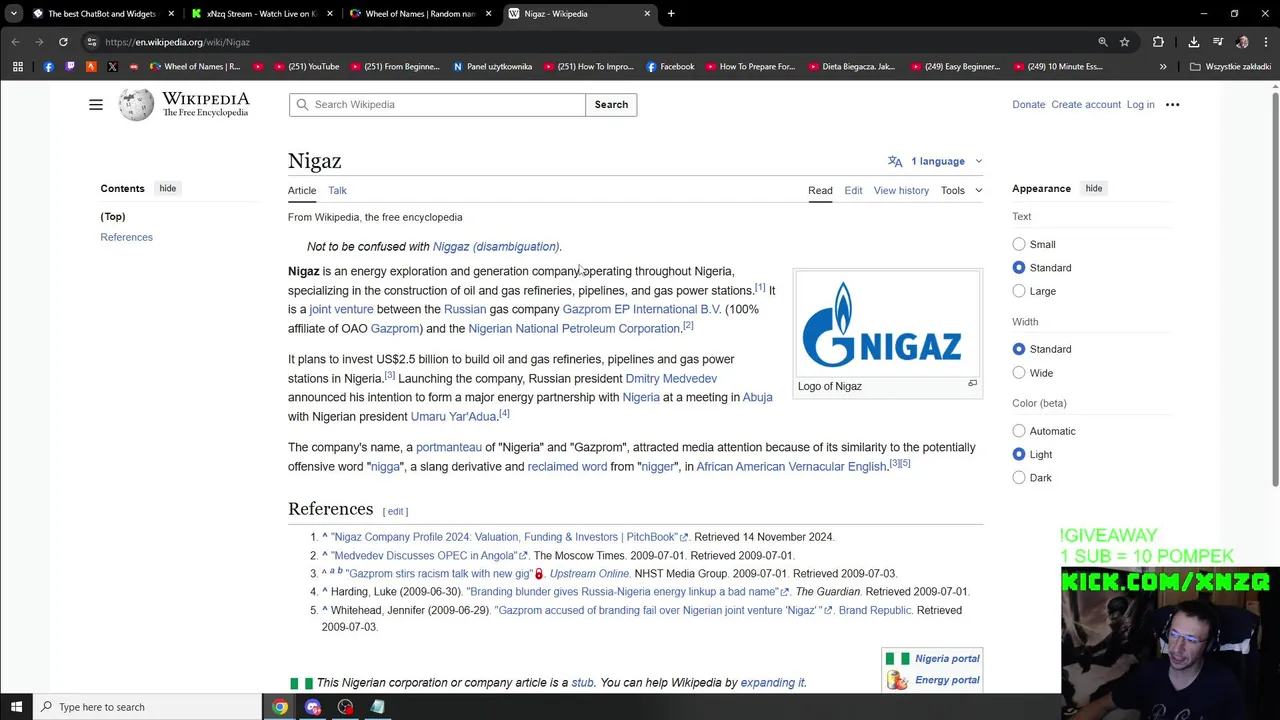Click the Wikipedia globe logo
This screenshot has width=1280, height=720.
pyautogui.click(x=136, y=104)
